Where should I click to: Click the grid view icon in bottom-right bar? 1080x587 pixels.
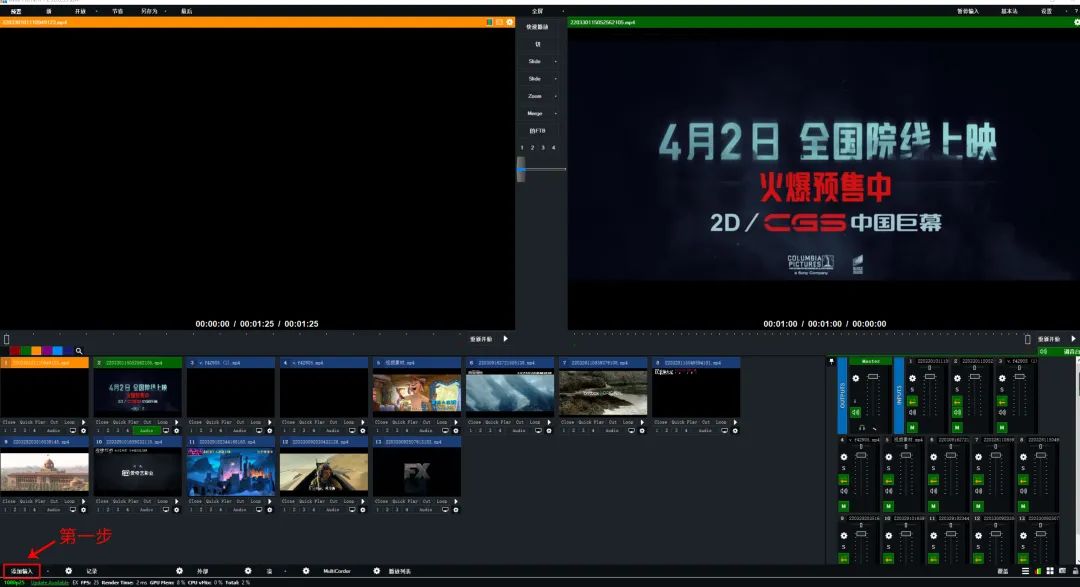[x=1050, y=571]
